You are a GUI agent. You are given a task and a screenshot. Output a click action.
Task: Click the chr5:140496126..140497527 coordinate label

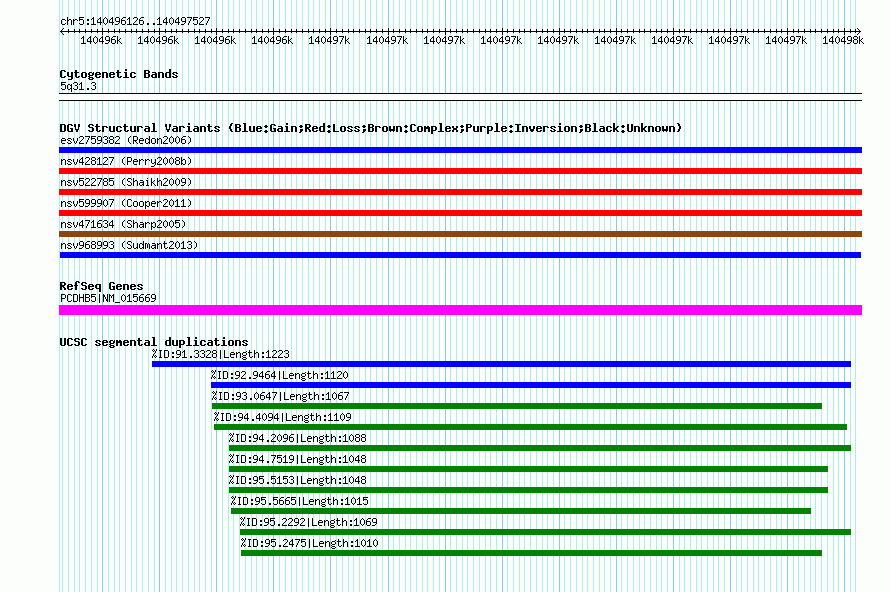[x=135, y=21]
